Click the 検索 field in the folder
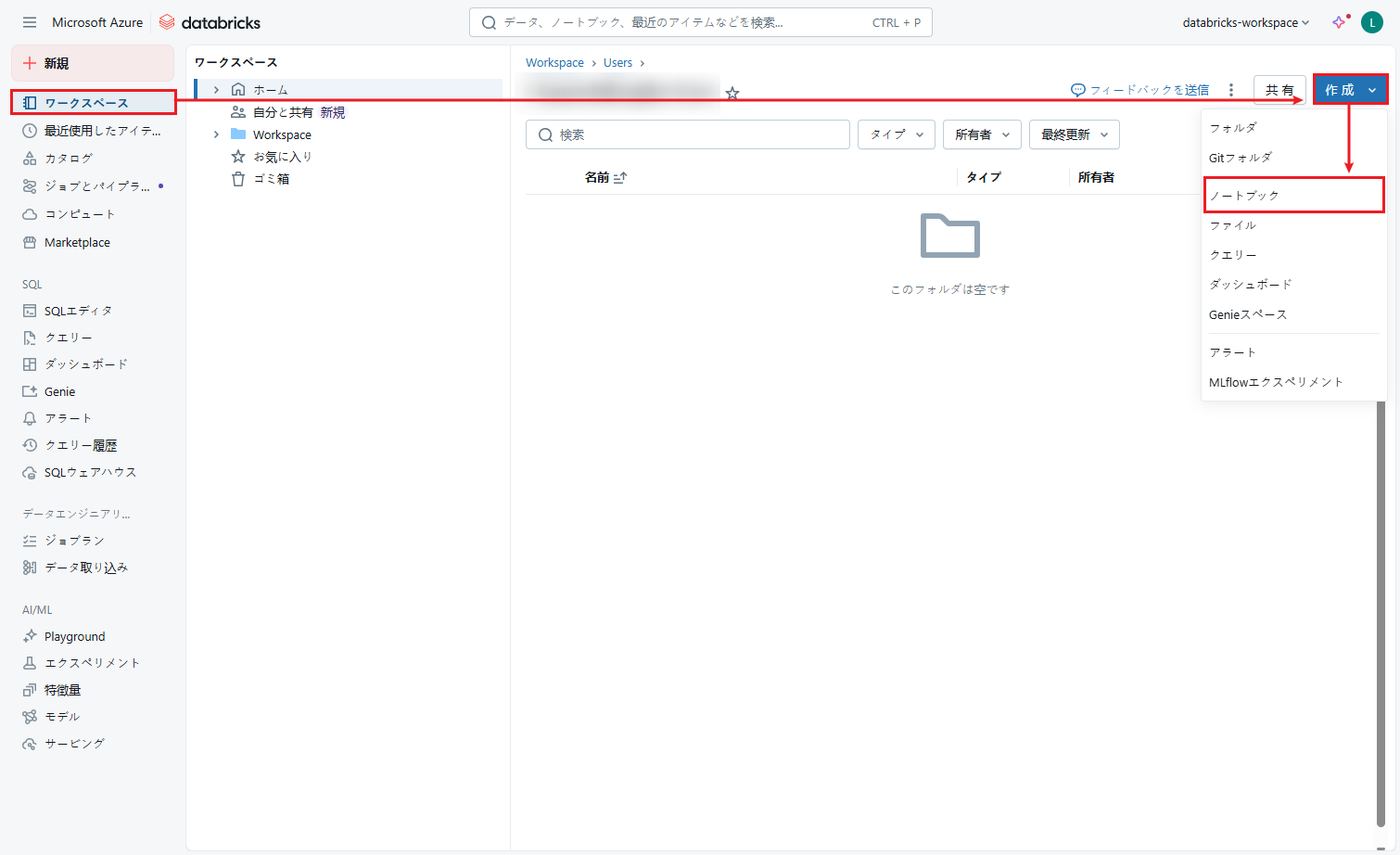The height and width of the screenshot is (855, 1400). (x=688, y=134)
